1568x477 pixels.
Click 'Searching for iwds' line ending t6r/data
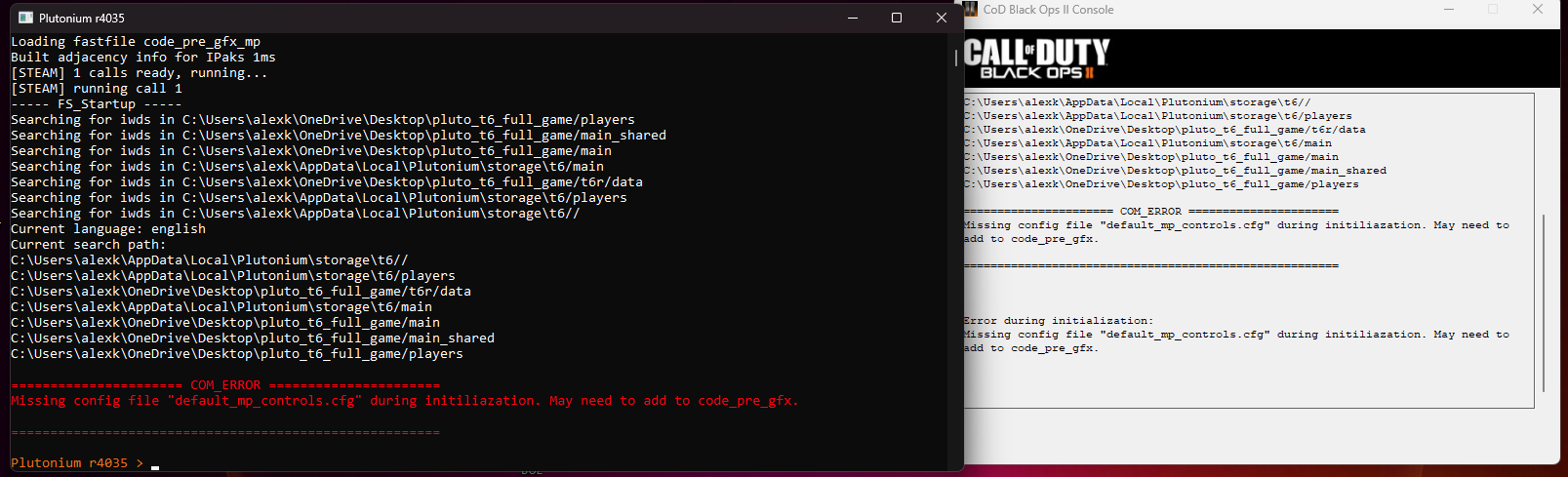click(x=327, y=182)
